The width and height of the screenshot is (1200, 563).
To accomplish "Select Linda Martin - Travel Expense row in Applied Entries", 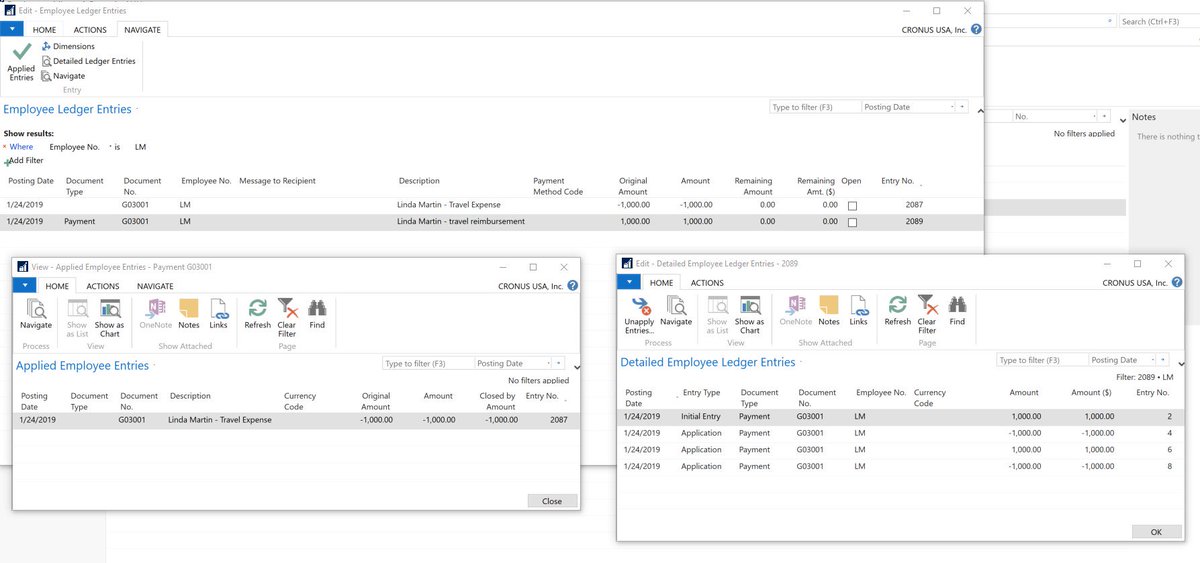I will coord(296,420).
